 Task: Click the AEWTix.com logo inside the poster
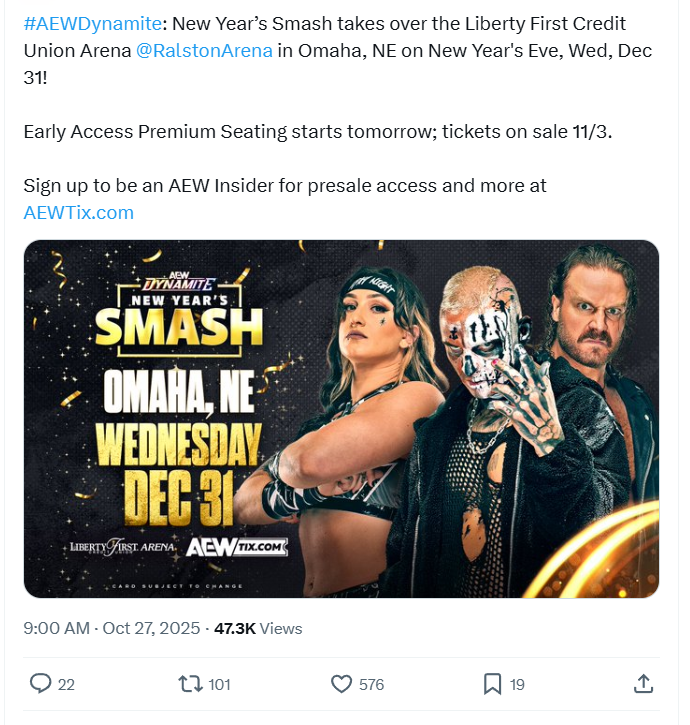237,547
